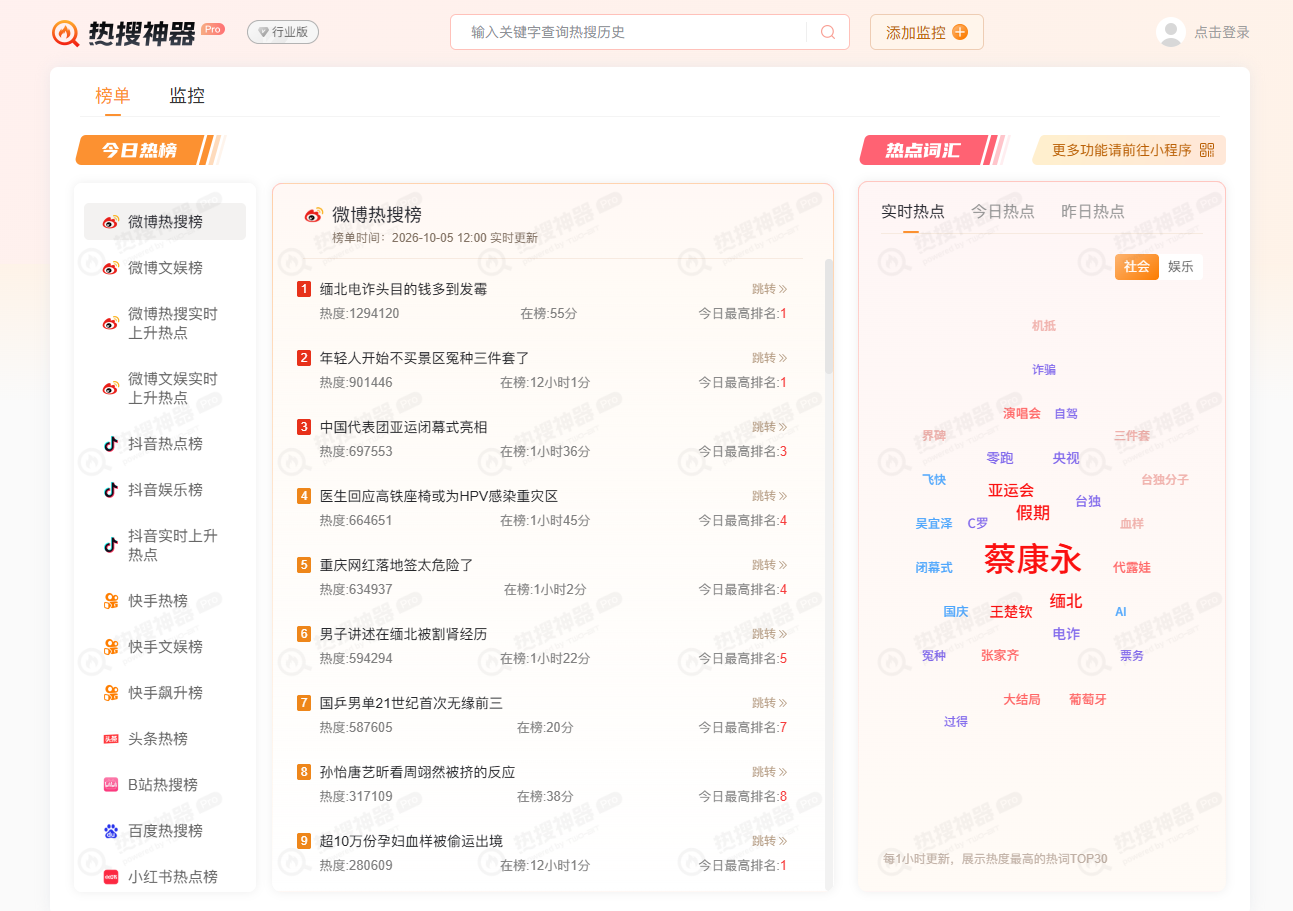Click the Weibo icon beside 微博文娱榜
The width and height of the screenshot is (1293, 911).
[111, 268]
